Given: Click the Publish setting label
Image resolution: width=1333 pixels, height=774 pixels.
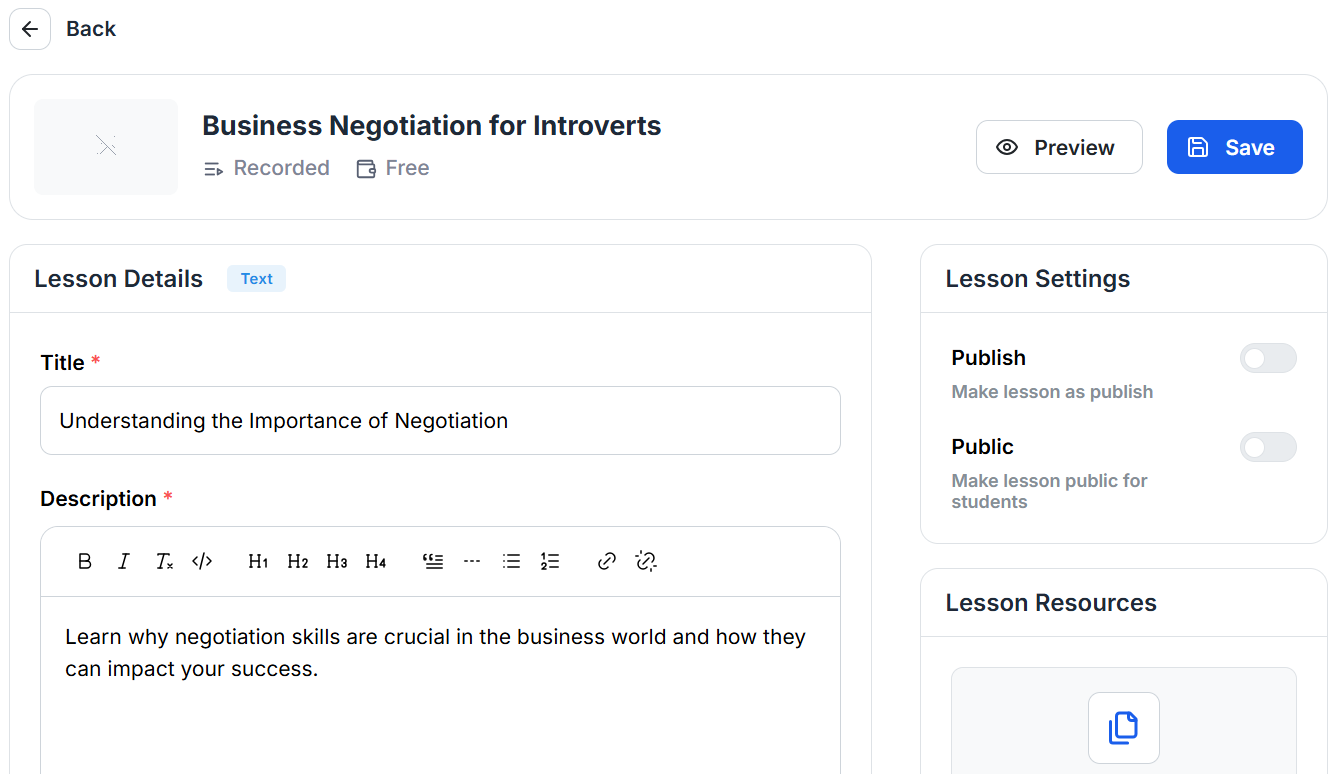Looking at the screenshot, I should coord(989,358).
